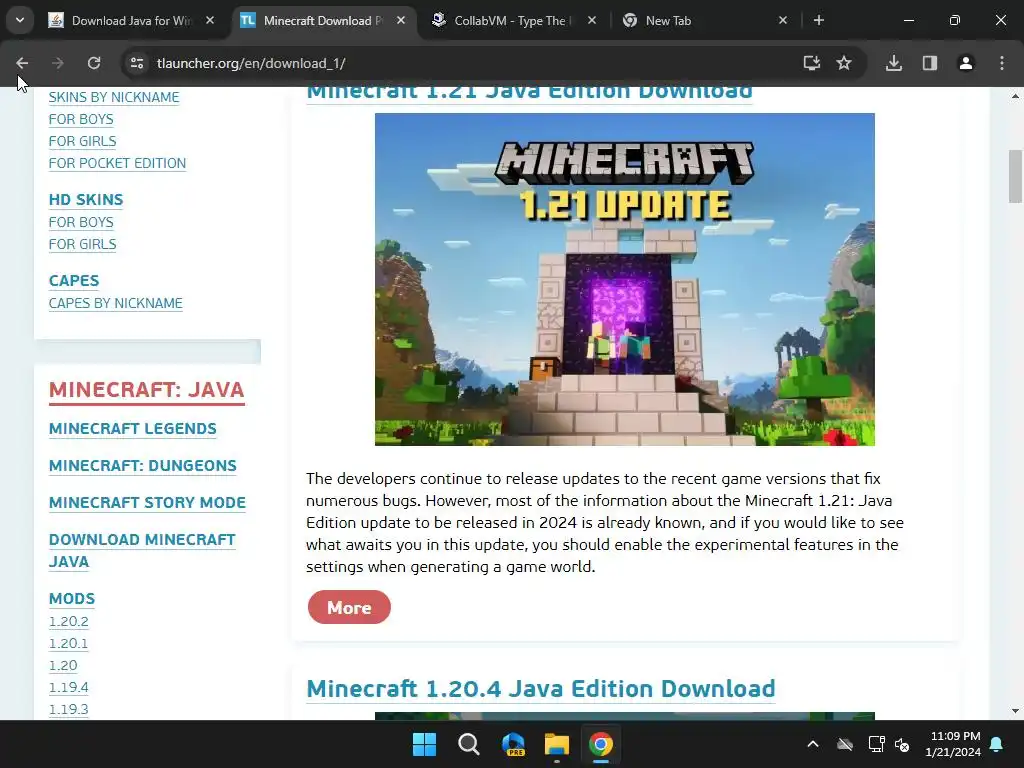The width and height of the screenshot is (1024, 768).
Task: Open Chrome three-dot menu
Action: 1002,63
